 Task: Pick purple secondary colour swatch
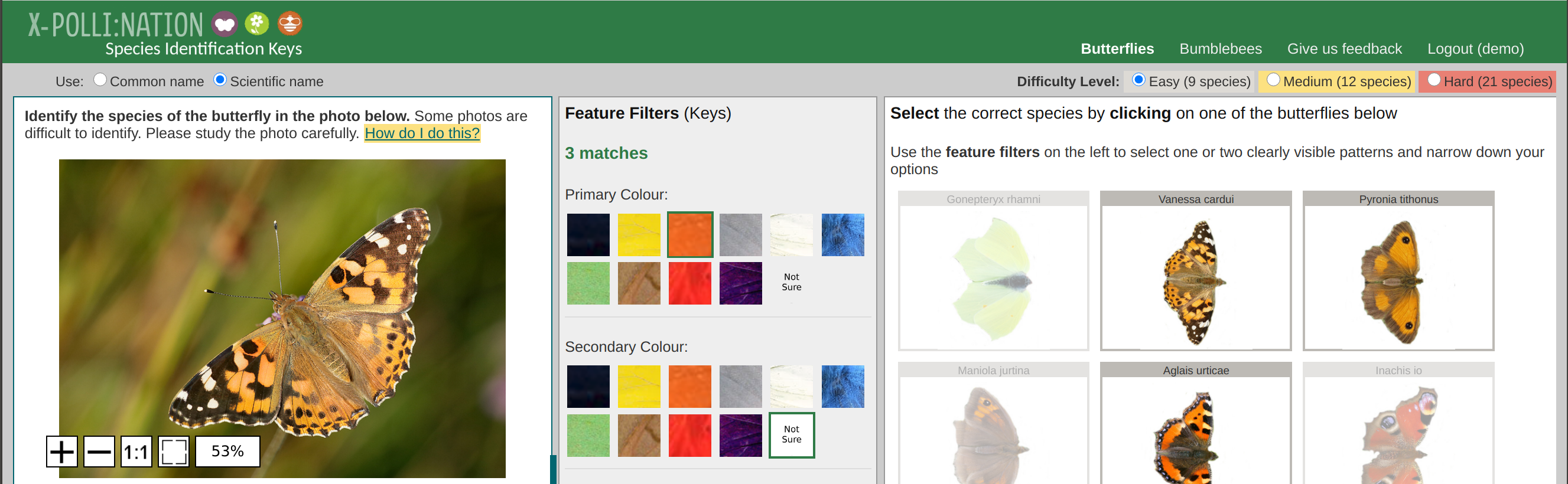pyautogui.click(x=741, y=436)
